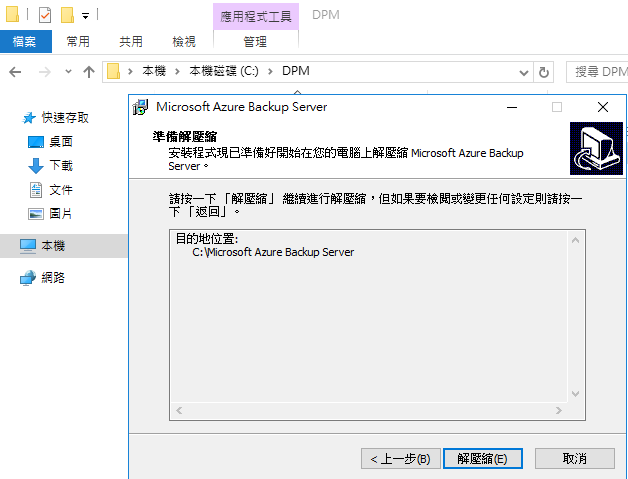Switch to the 管理 ribbon tab
628x479 pixels.
[256, 41]
